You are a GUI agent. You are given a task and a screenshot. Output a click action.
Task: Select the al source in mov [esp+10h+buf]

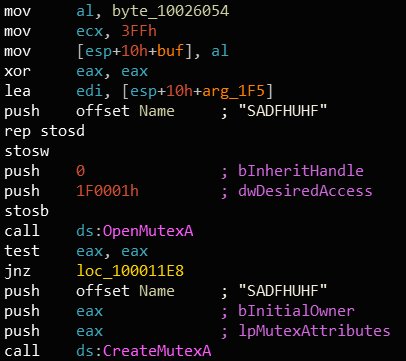point(220,51)
